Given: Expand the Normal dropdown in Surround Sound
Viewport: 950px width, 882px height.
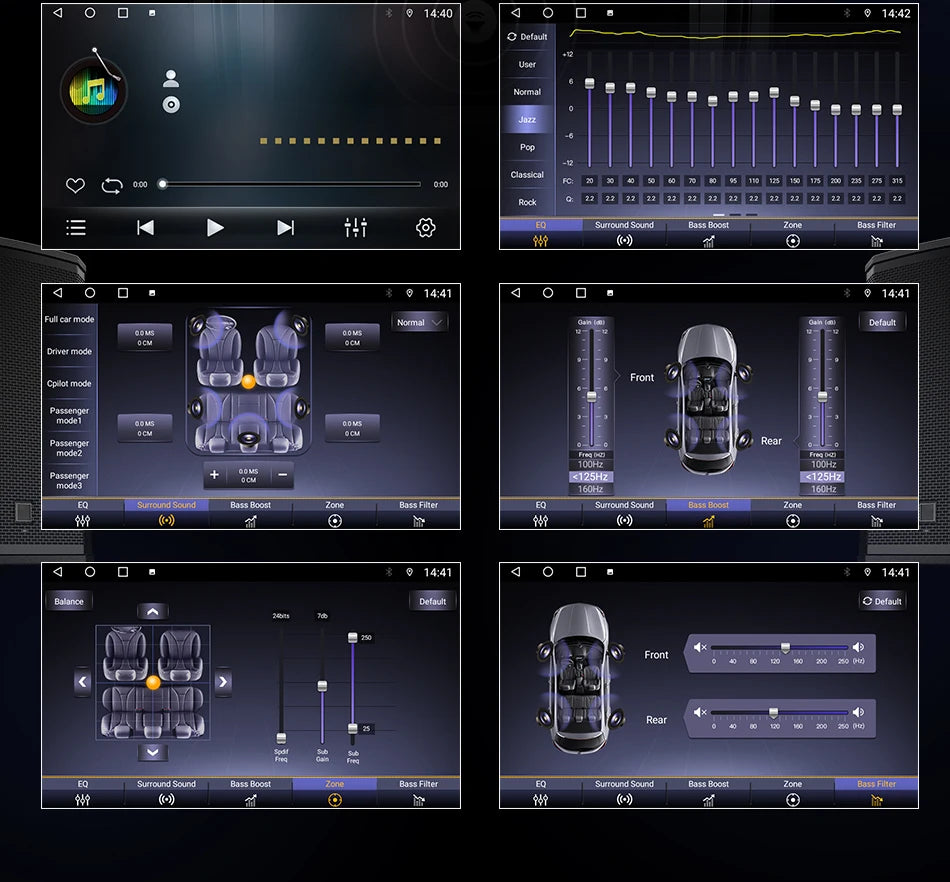Looking at the screenshot, I should coord(420,322).
